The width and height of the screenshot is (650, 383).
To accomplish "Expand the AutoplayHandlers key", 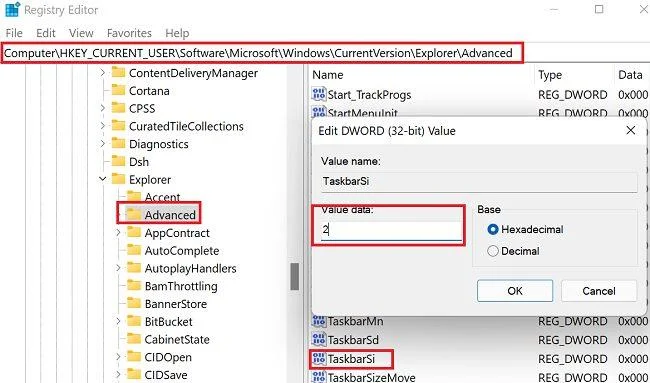I will pyautogui.click(x=118, y=268).
